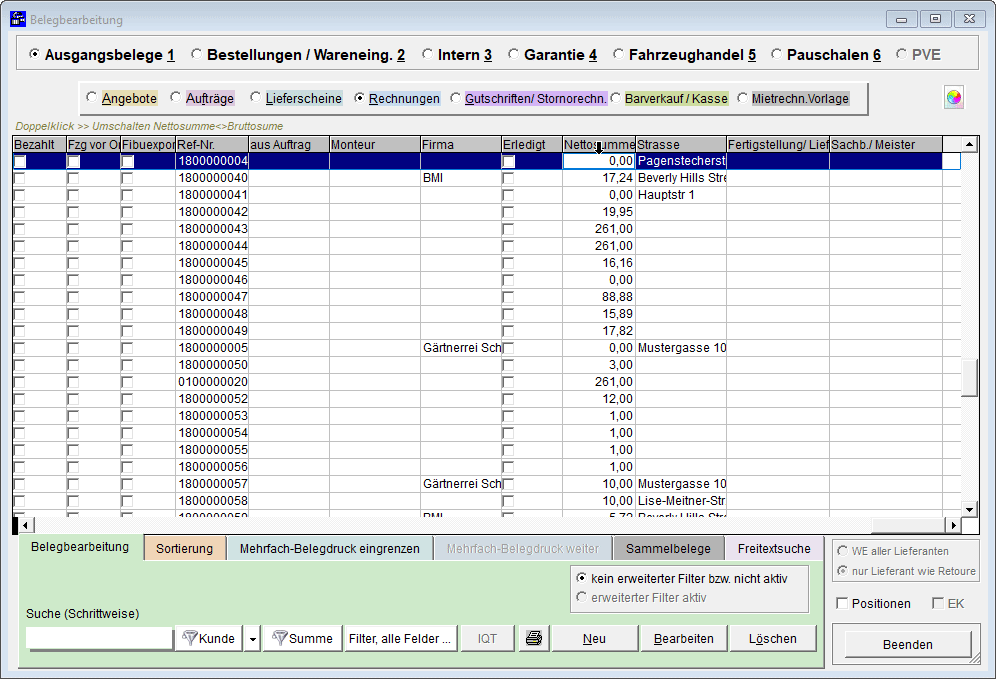This screenshot has height=679, width=996.
Task: Click the Sachb./ Meister column header
Action: pyautogui.click(x=886, y=145)
